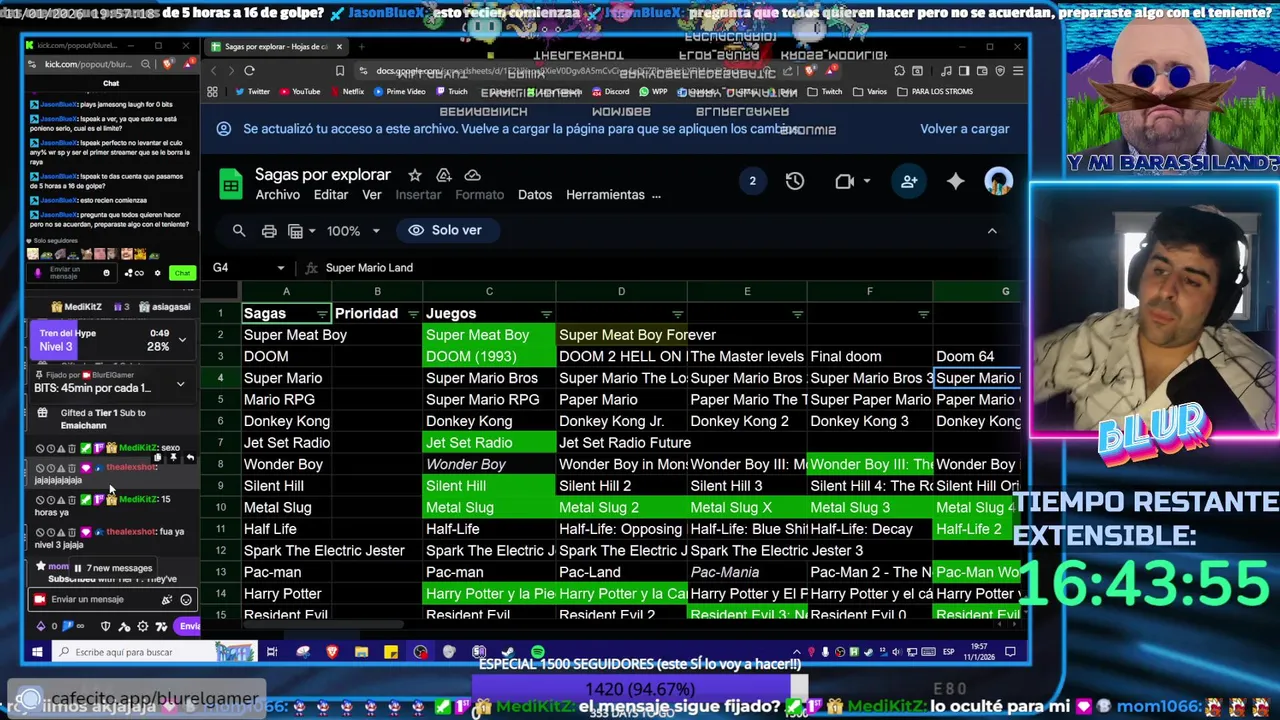Screen dimensions: 1280x720
Task: Open the emote button in upper Kick chat input
Action: 107,272
